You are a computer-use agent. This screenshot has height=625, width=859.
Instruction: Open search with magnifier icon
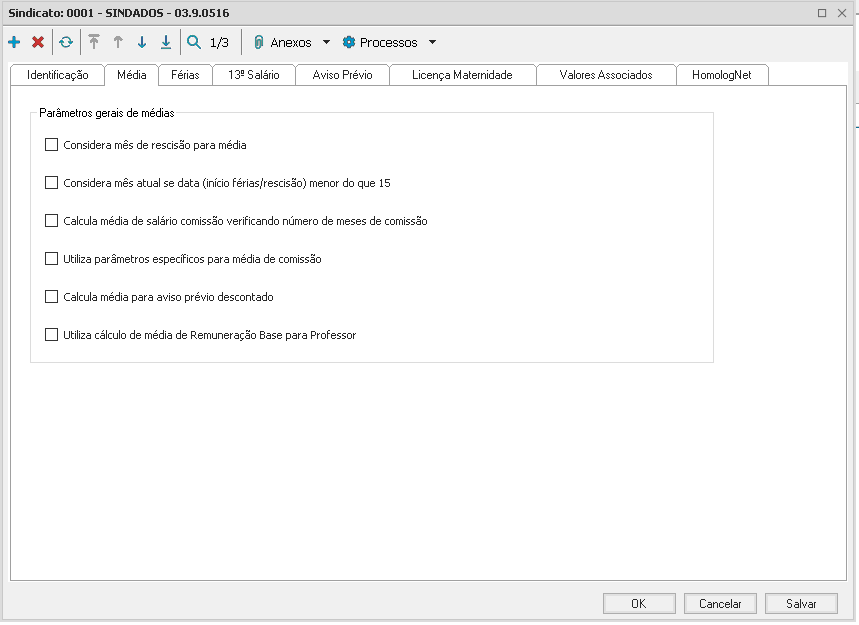[x=194, y=42]
